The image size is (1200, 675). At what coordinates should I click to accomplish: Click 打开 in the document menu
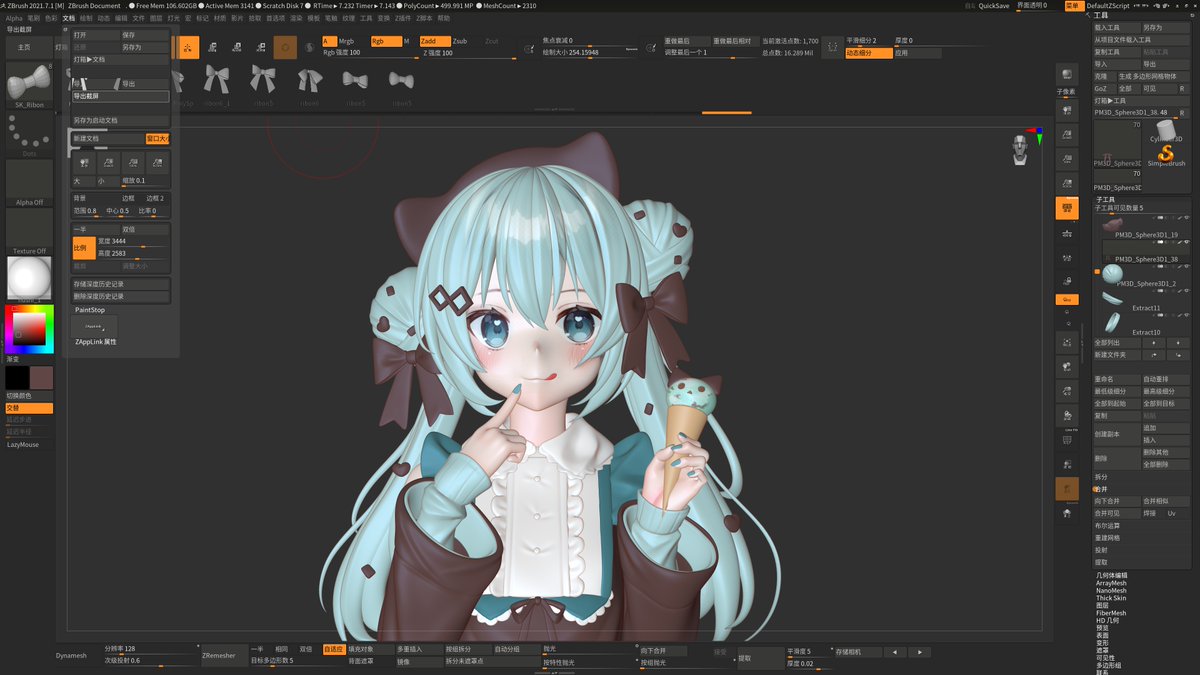(x=95, y=35)
